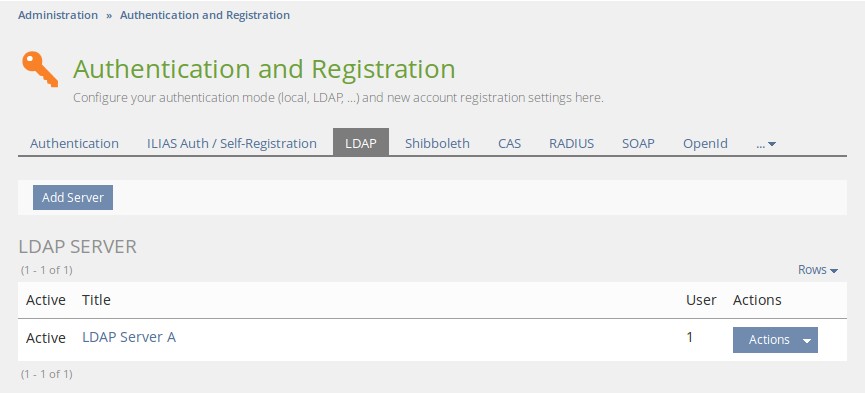This screenshot has height=393, width=865.
Task: Go to Administration breadcrumb link
Action: [58, 15]
